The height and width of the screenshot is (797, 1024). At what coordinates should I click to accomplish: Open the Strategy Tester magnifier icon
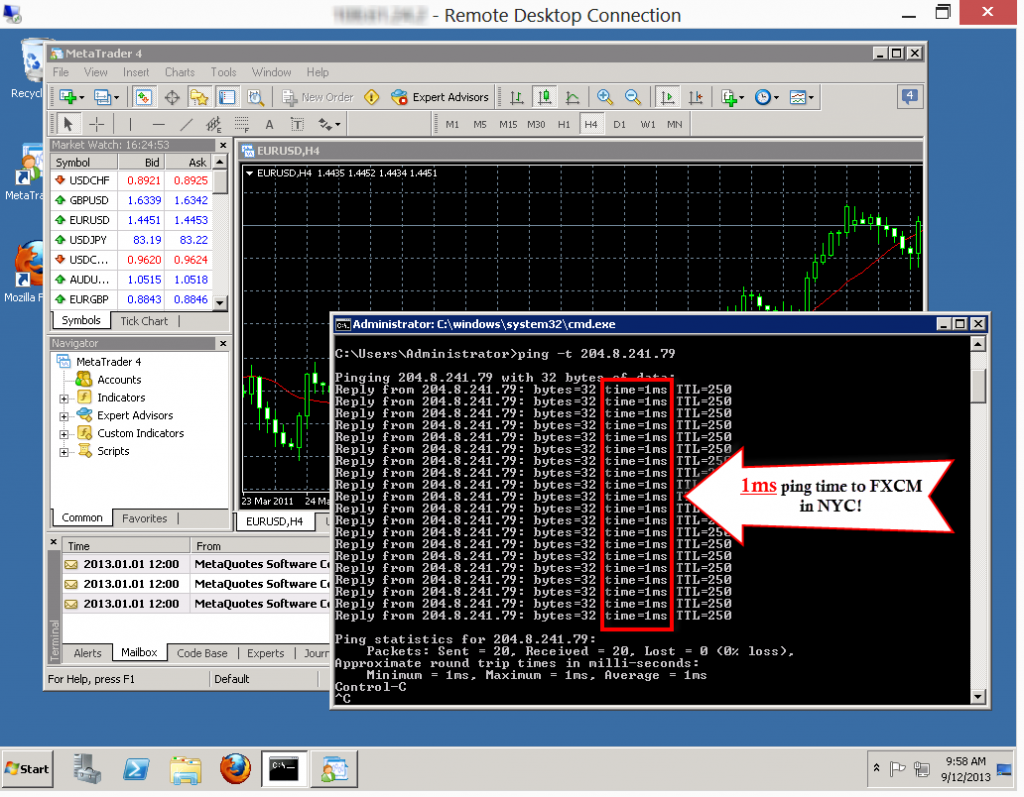coord(255,98)
